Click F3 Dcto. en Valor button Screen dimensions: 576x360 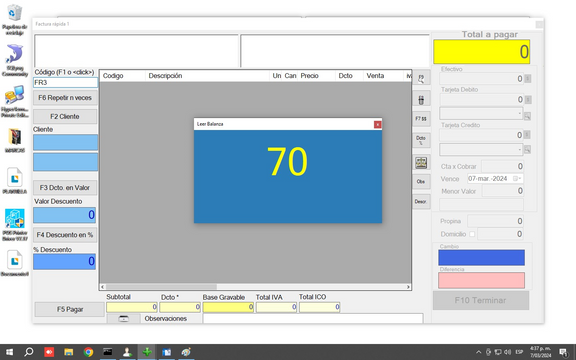pyautogui.click(x=65, y=187)
